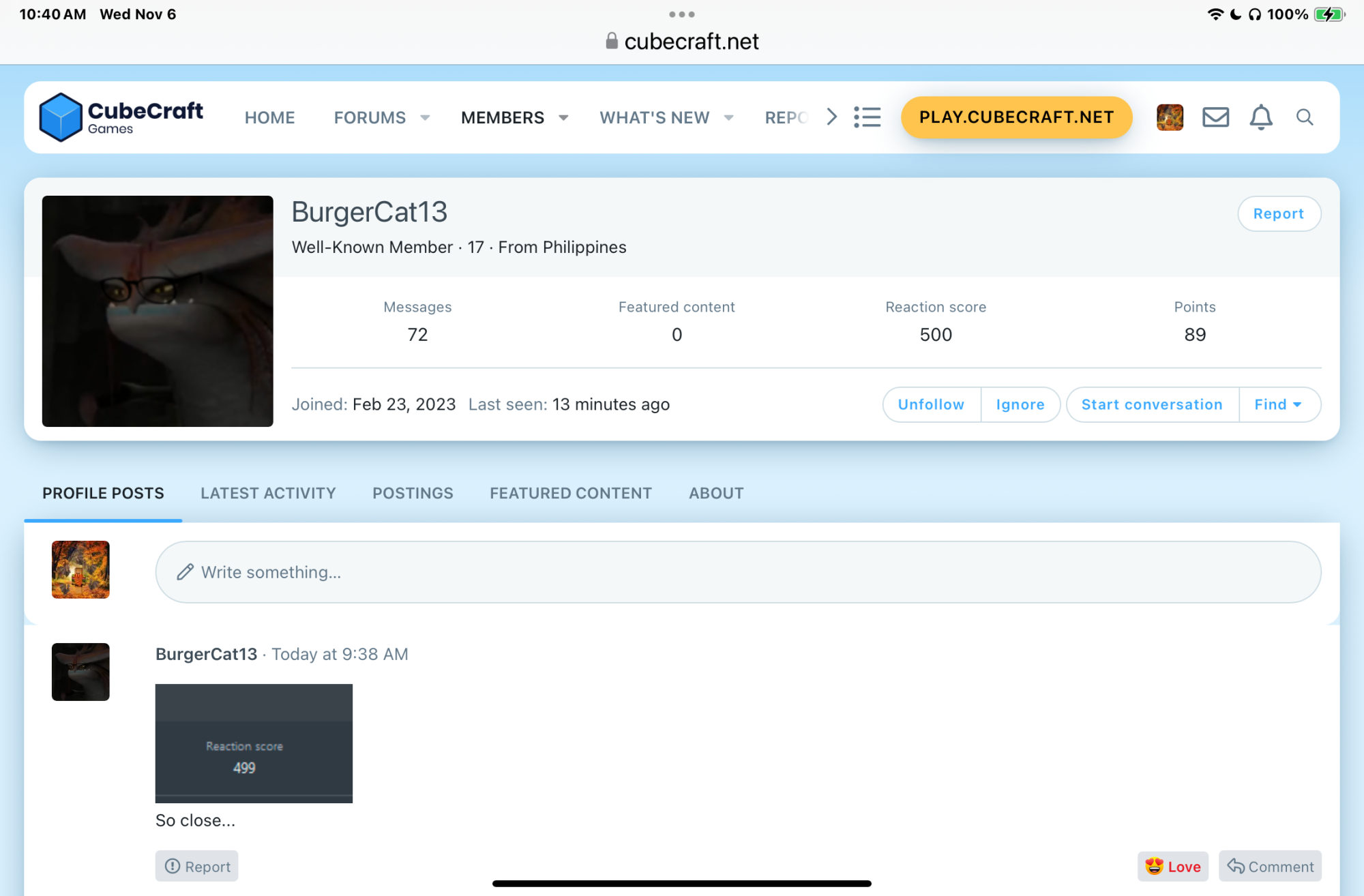Screen dimensions: 1364x896
Task: Click the 'So close...' post text
Action: pyautogui.click(x=195, y=820)
